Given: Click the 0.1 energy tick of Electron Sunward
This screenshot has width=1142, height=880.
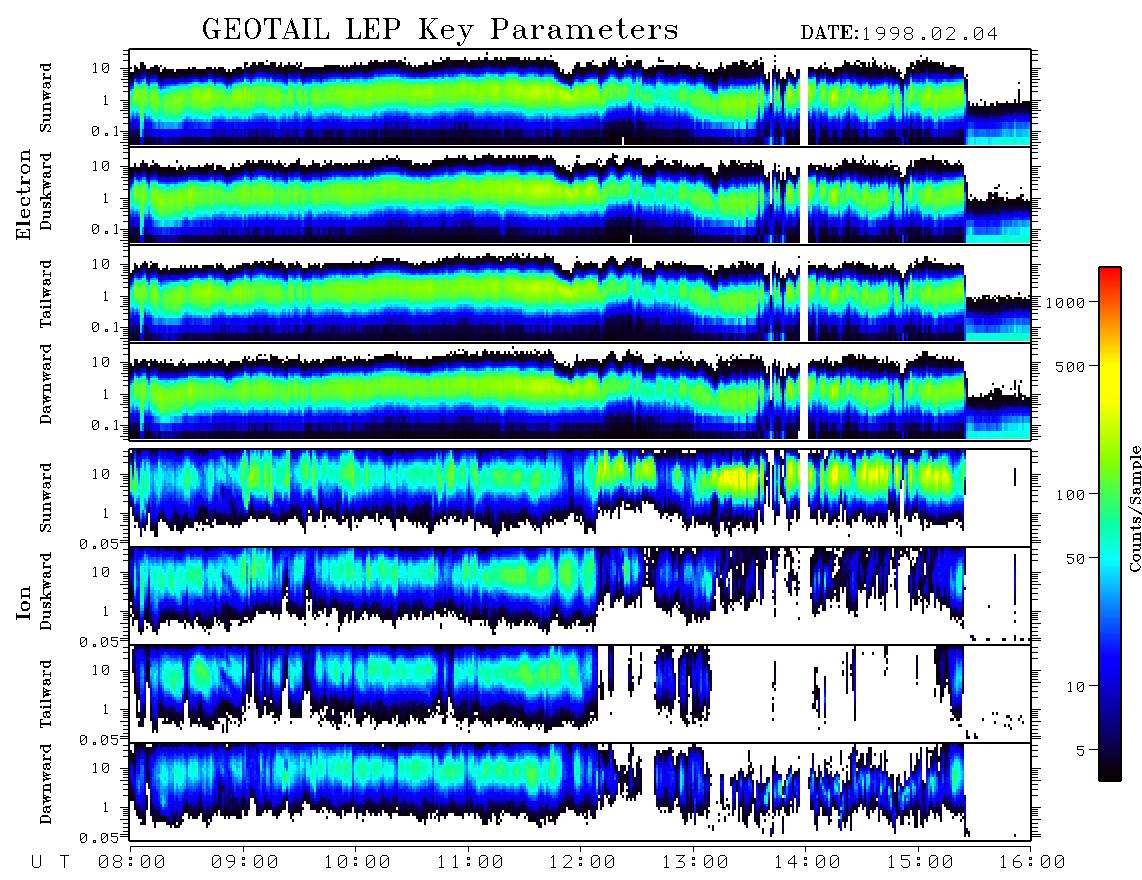Looking at the screenshot, I should tap(106, 132).
